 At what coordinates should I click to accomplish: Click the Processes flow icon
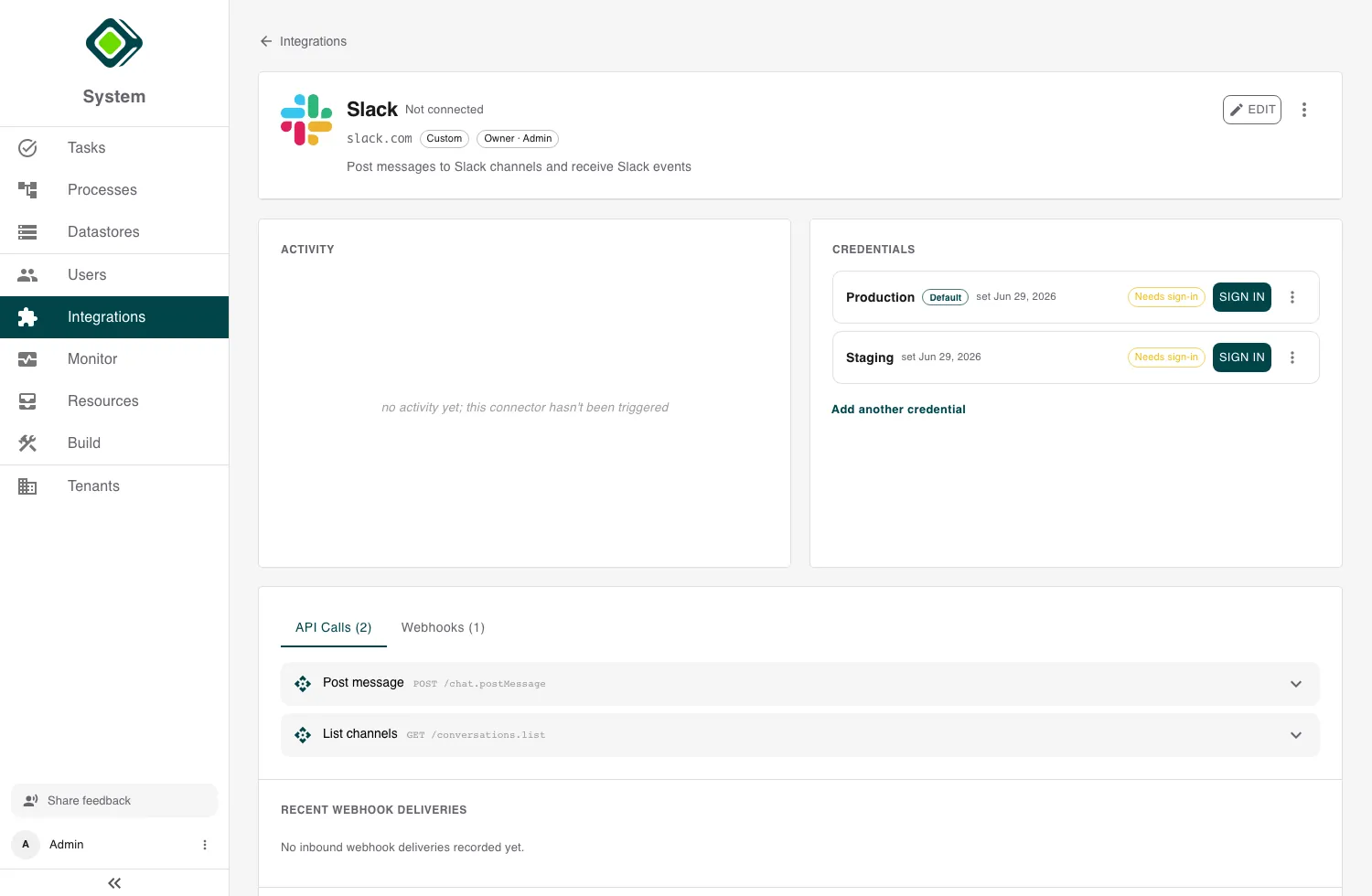pos(27,190)
